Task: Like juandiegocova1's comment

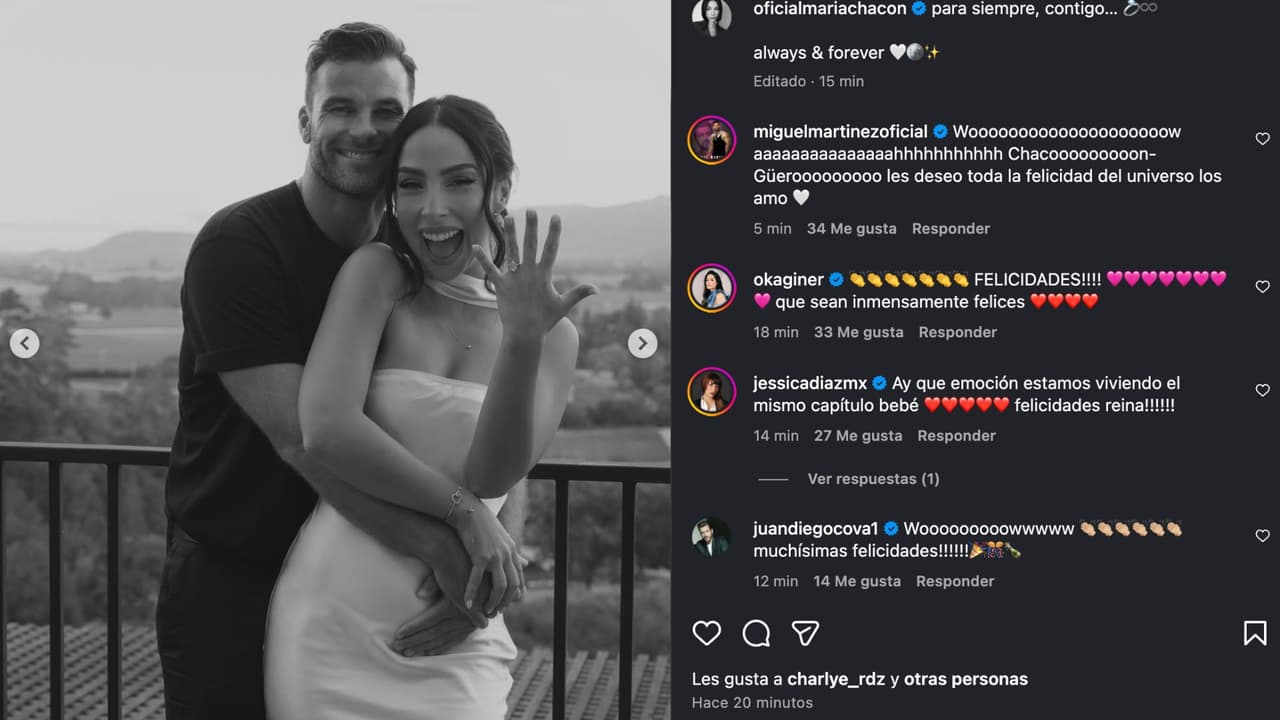Action: (1262, 536)
